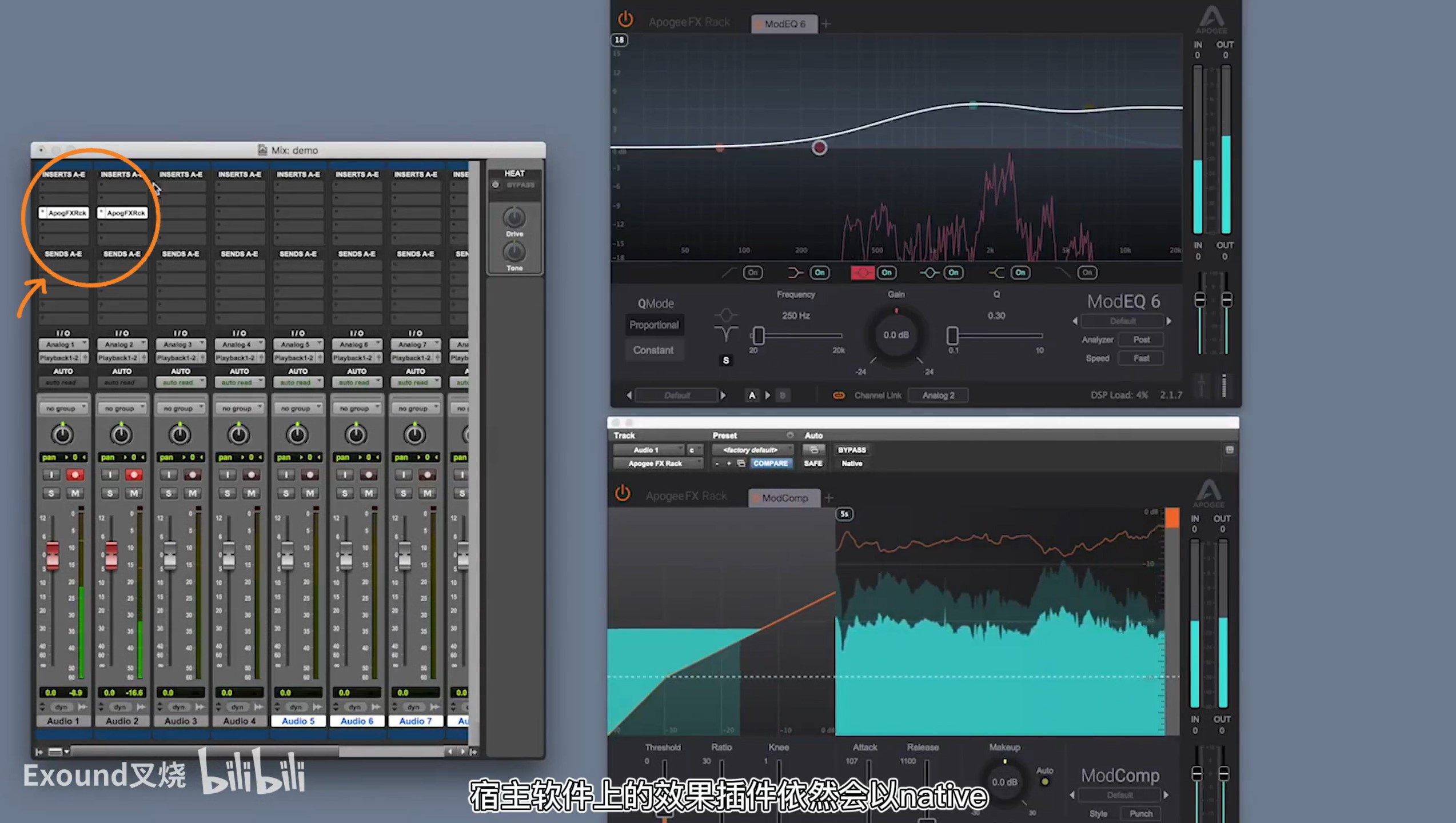Viewport: 1456px width, 823px height.
Task: Add a plugin next to ModComp tab
Action: (829, 498)
